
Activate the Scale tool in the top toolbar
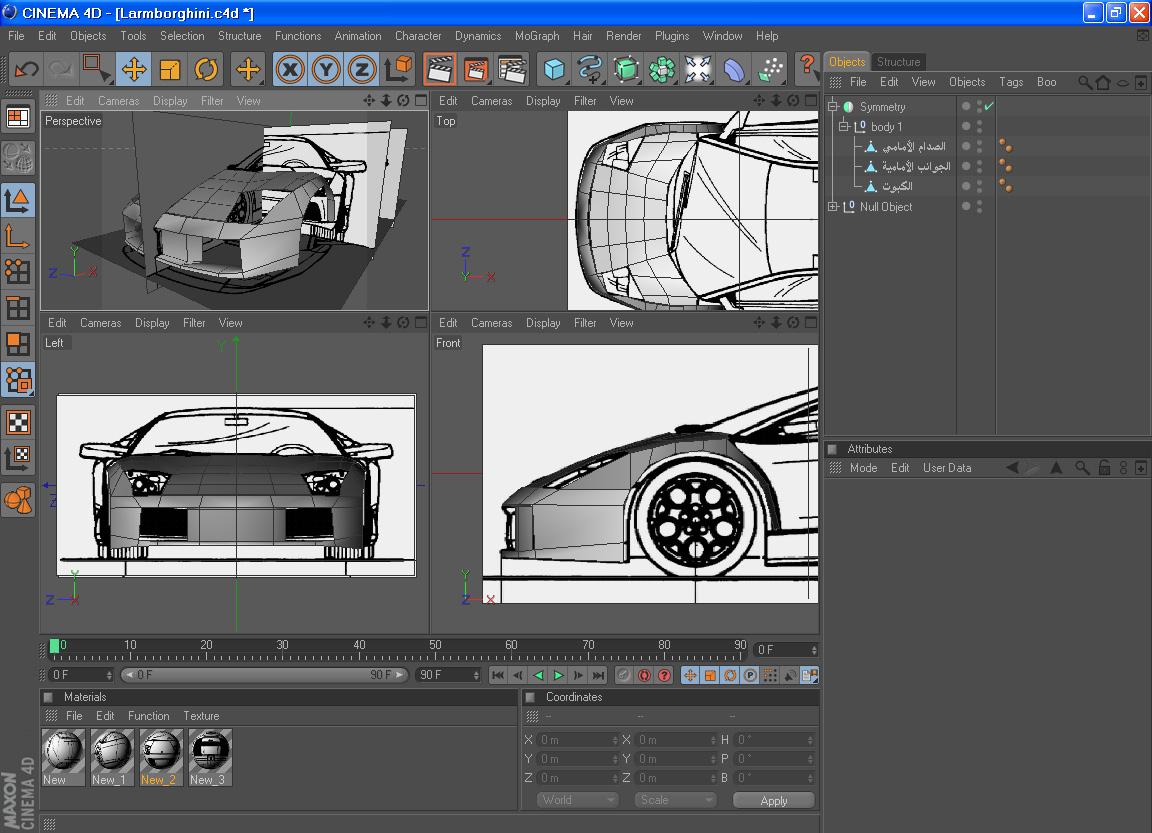(x=170, y=70)
